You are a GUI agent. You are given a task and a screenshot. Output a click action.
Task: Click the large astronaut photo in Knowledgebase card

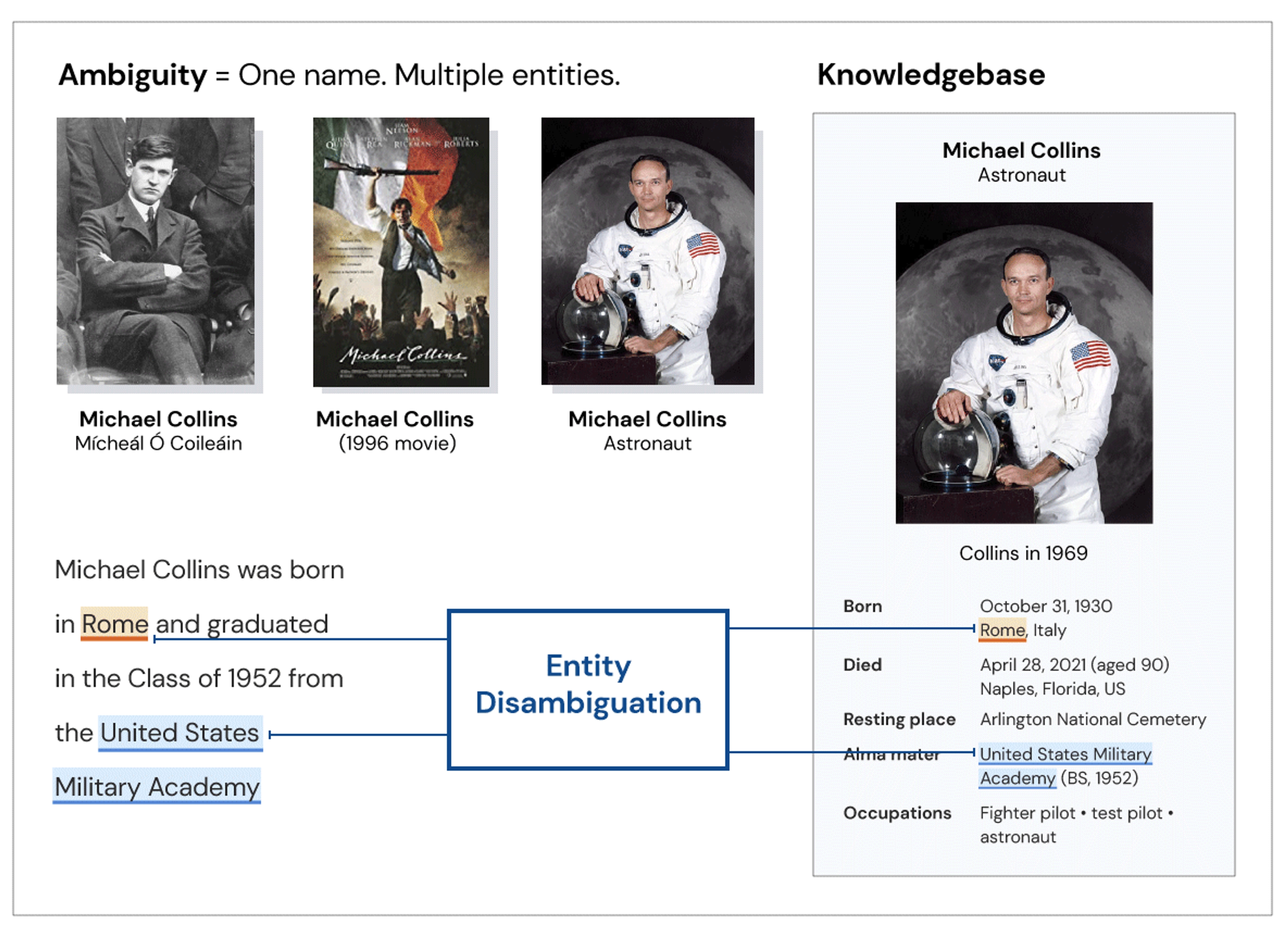coord(1024,363)
